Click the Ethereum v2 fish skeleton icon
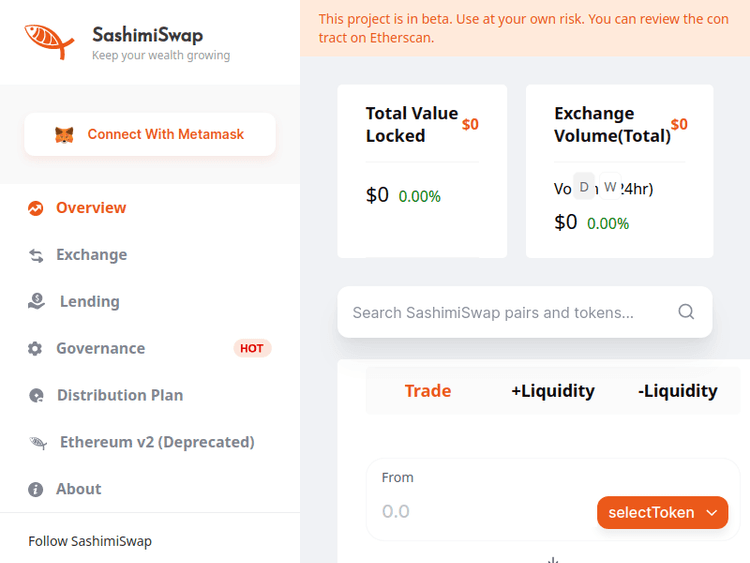 click(x=38, y=442)
